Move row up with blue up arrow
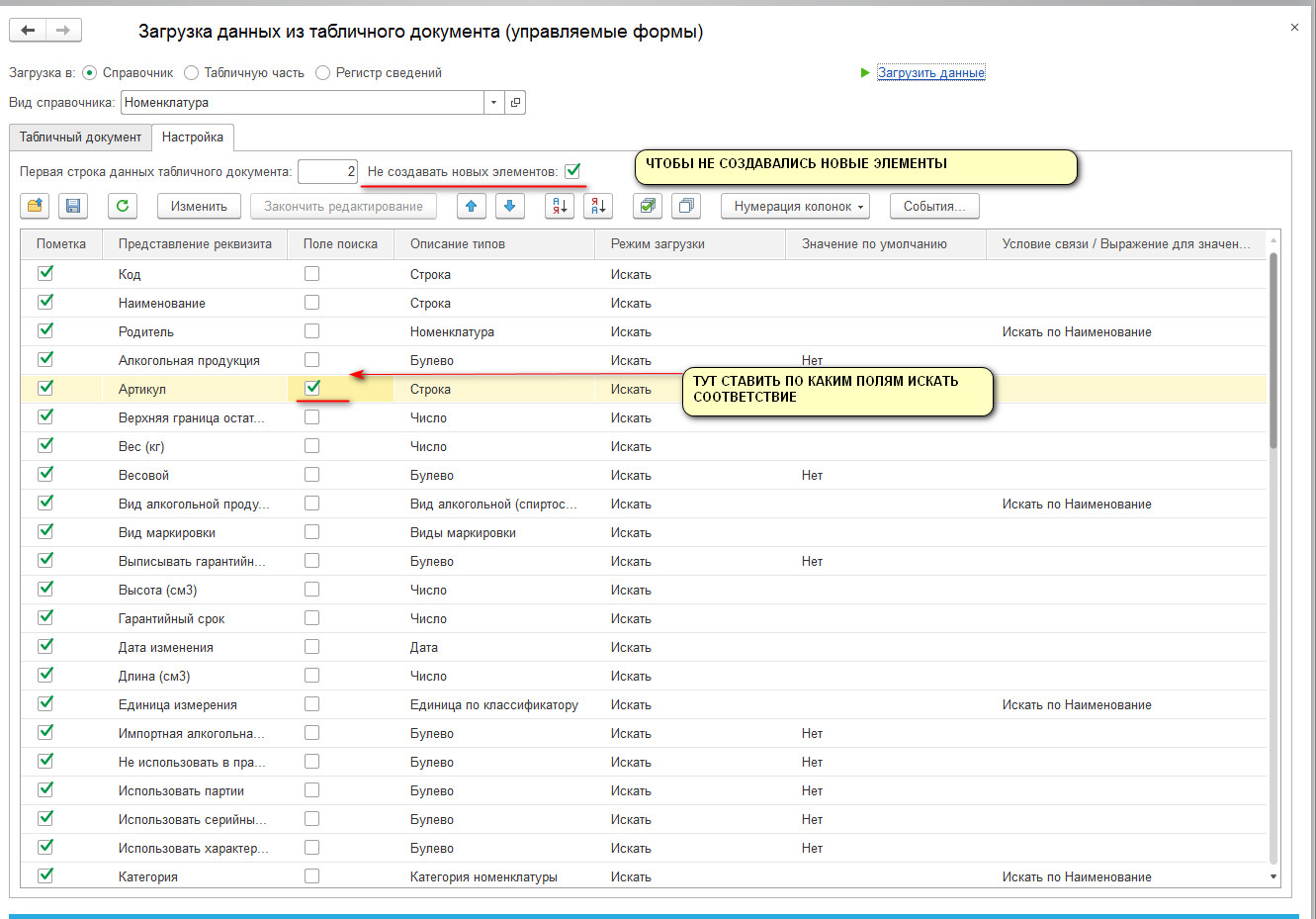This screenshot has width=1316, height=919. 471,206
